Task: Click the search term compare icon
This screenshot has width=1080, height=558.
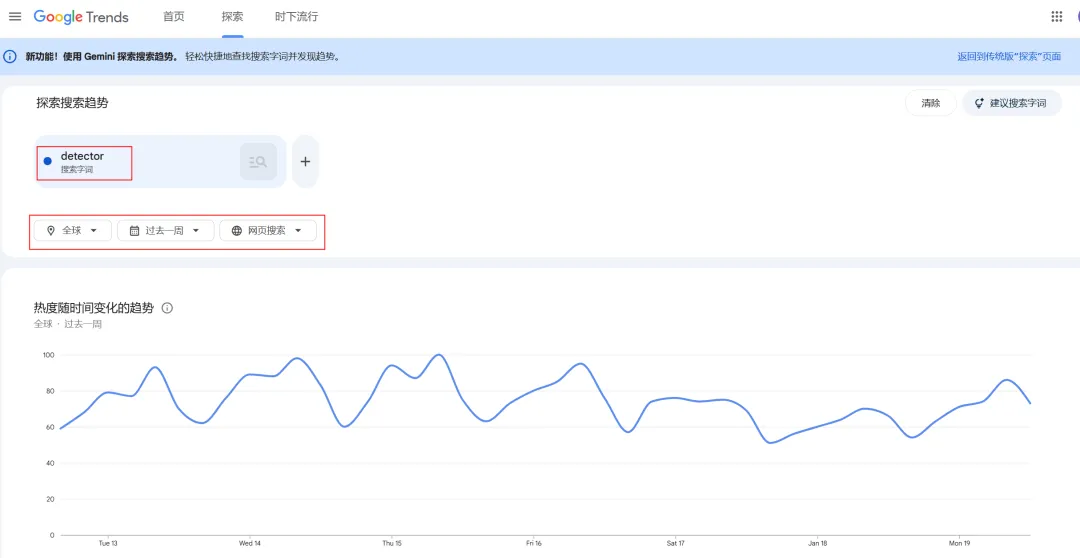Action: pyautogui.click(x=258, y=162)
